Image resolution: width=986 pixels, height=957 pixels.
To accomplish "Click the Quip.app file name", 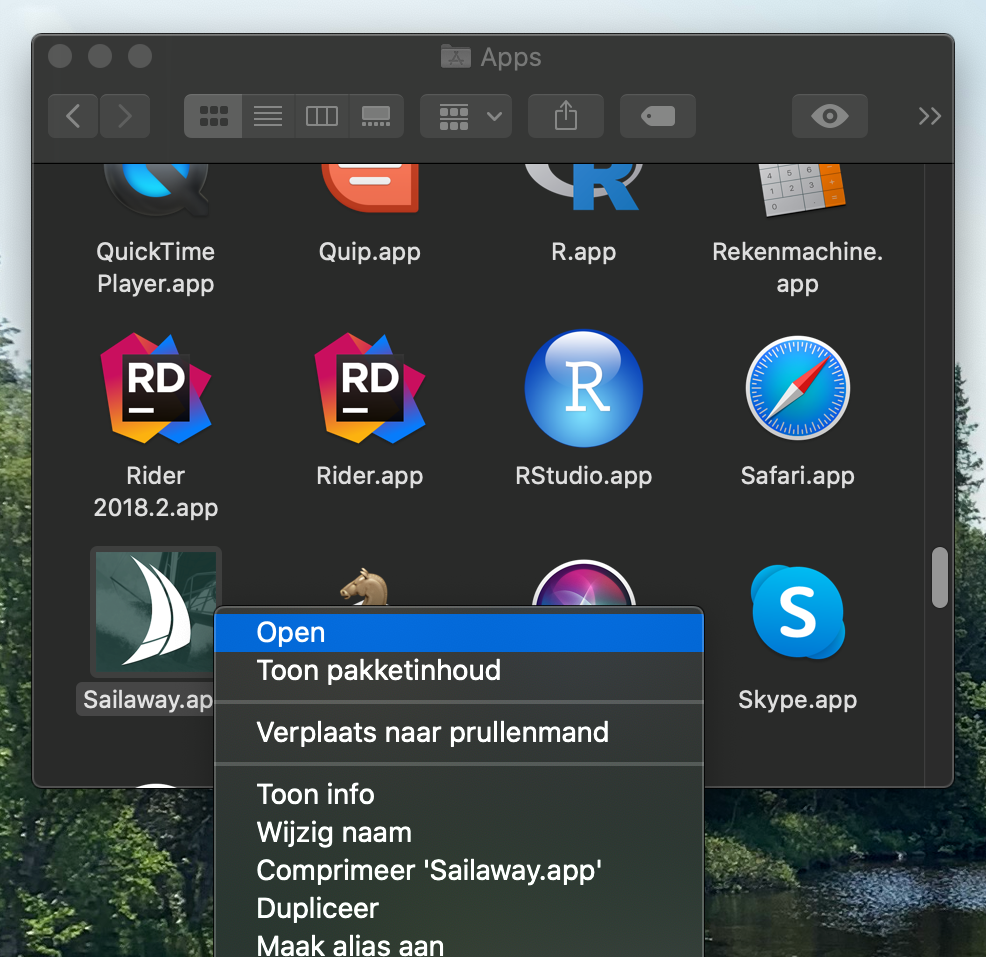I will [x=370, y=252].
